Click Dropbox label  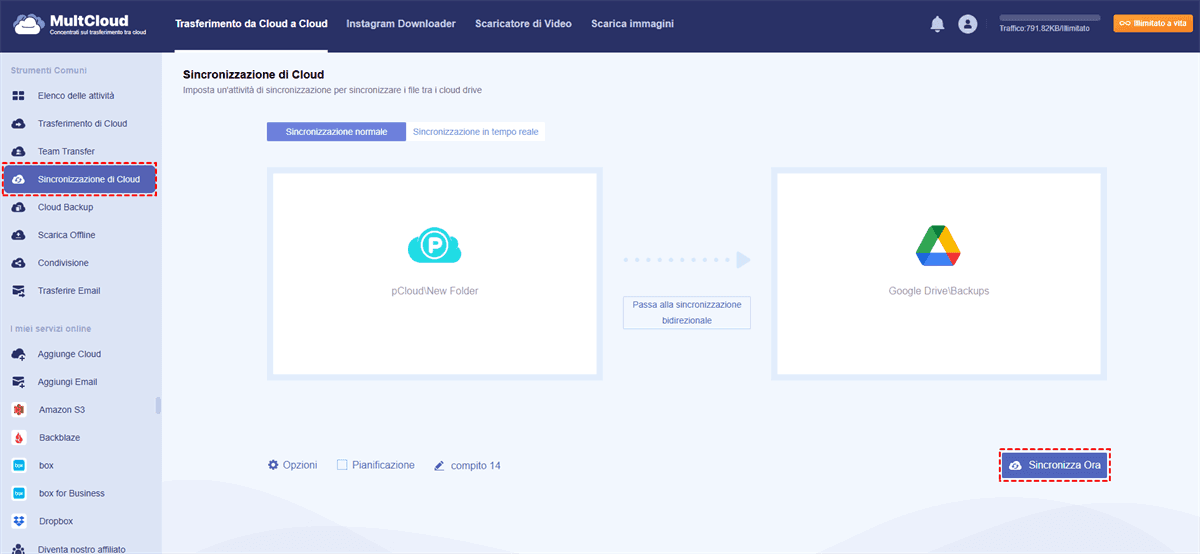(56, 521)
